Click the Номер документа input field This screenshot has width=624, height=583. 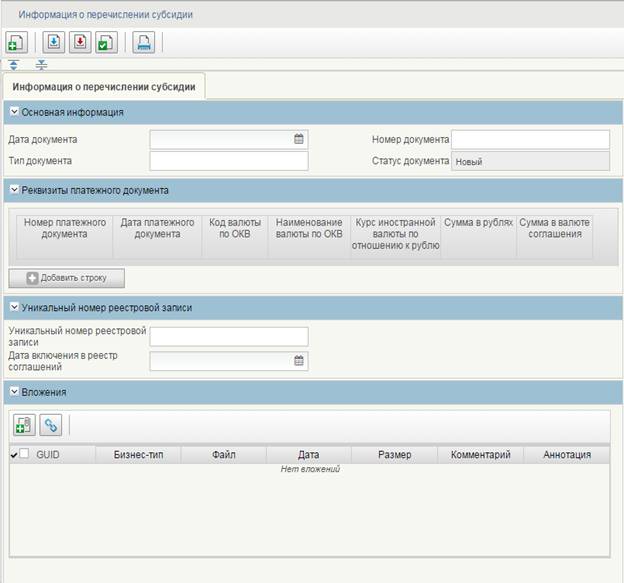[x=530, y=139]
